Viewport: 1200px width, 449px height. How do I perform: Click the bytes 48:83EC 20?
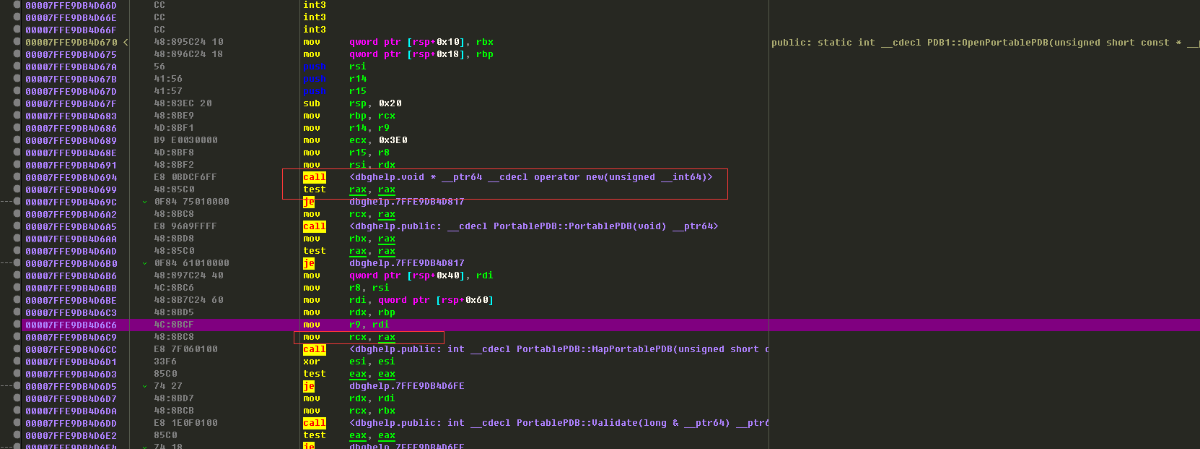pos(182,103)
